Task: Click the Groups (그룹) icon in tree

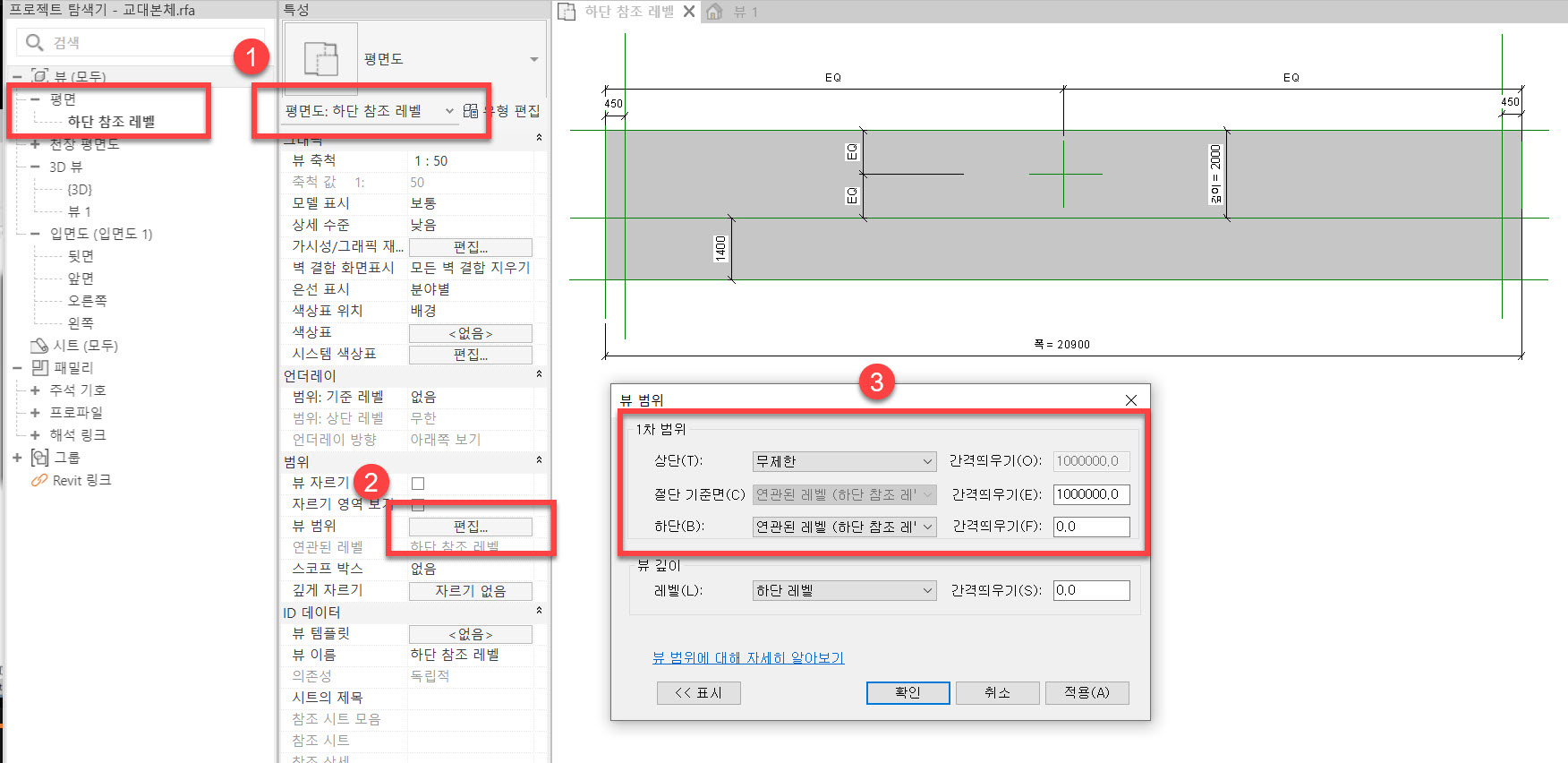Action: pyautogui.click(x=40, y=458)
